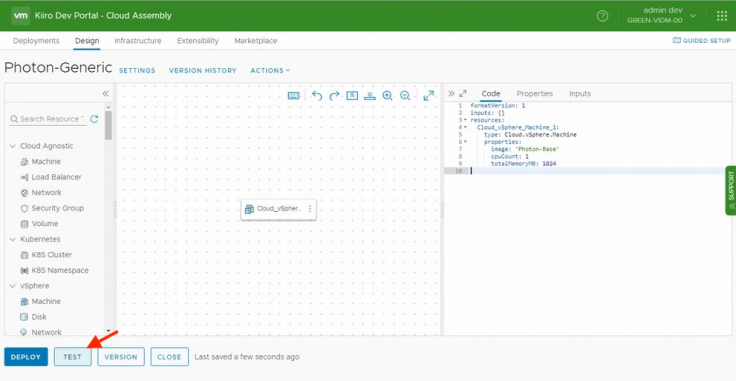
Task: Switch to the Extensibility tab
Action: tap(198, 41)
